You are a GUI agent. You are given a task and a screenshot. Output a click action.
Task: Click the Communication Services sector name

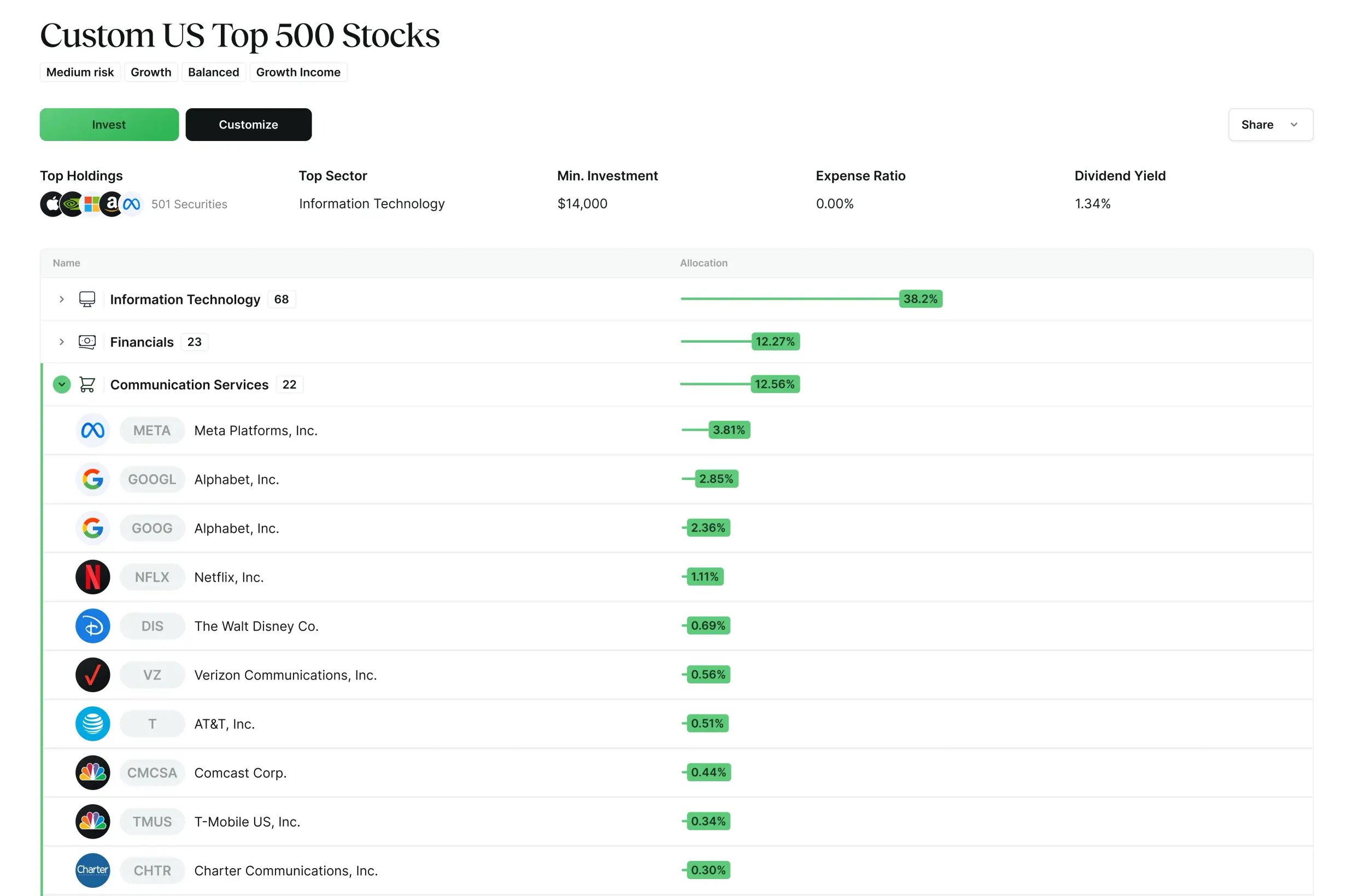[x=189, y=384]
